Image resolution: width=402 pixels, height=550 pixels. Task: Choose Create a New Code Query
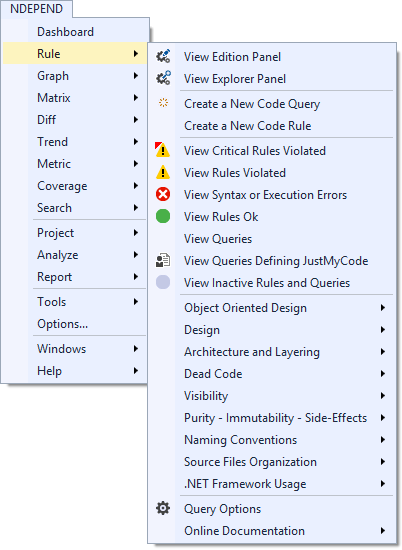coord(252,104)
